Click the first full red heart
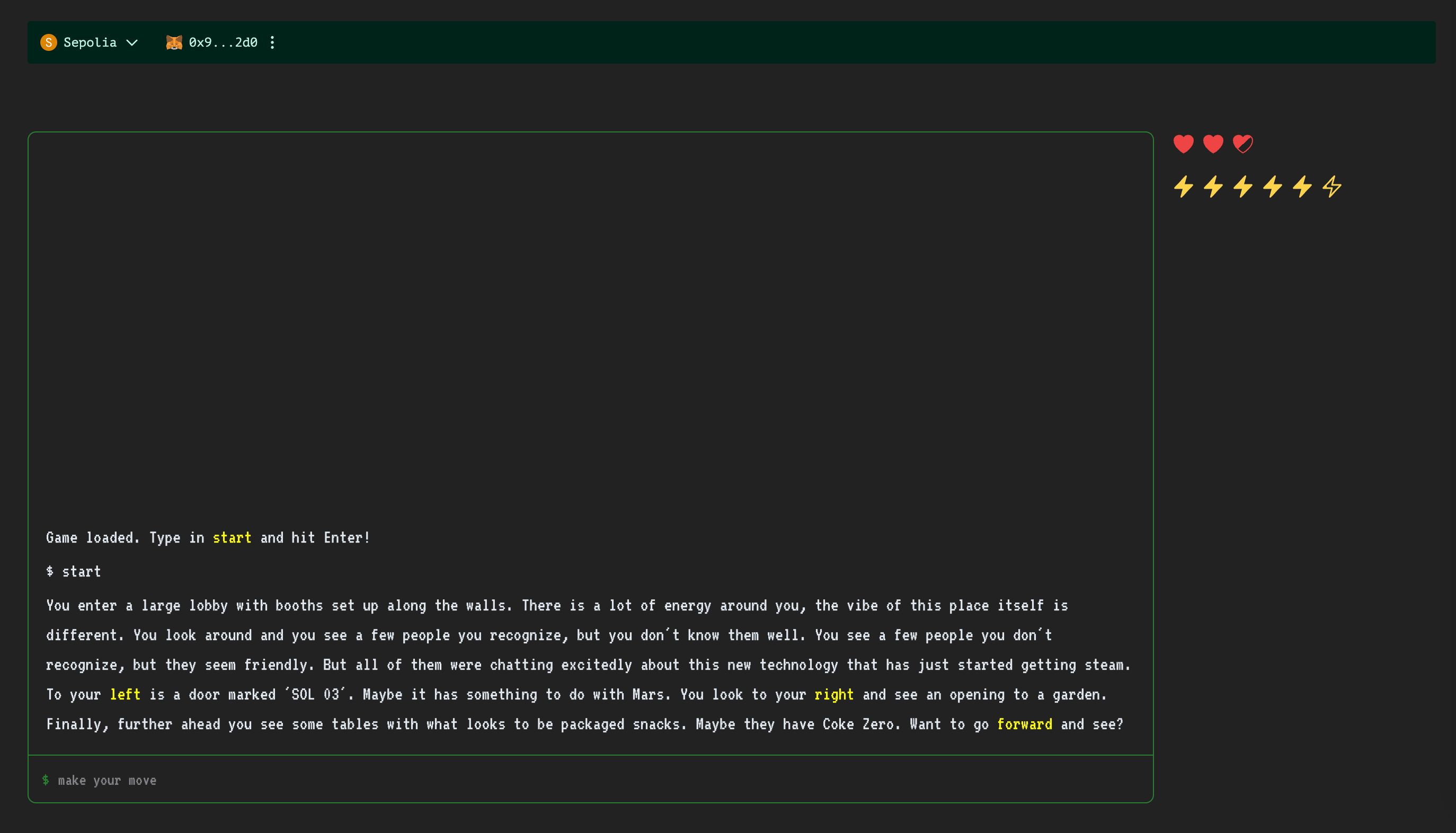Viewport: 1456px width, 833px height. pos(1183,144)
